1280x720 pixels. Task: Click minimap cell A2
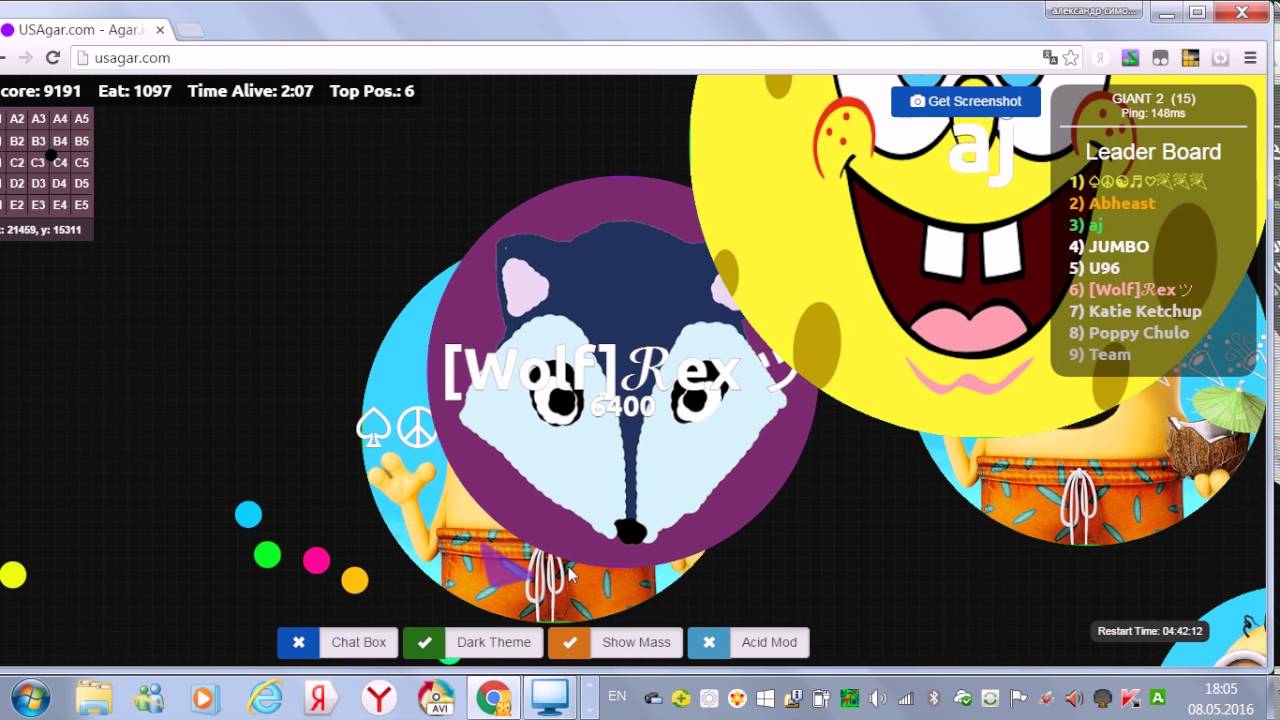[17, 119]
